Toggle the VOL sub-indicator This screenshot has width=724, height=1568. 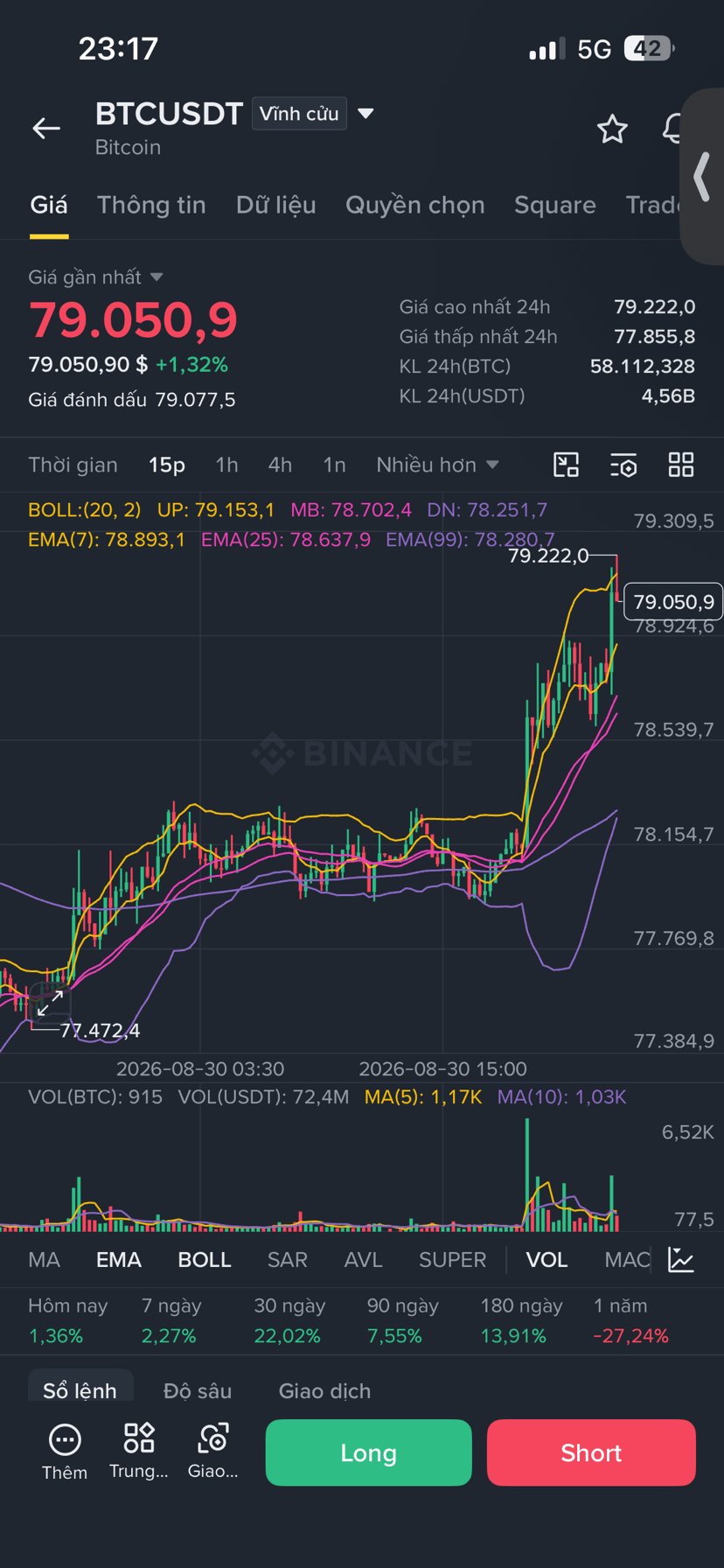coord(546,1259)
